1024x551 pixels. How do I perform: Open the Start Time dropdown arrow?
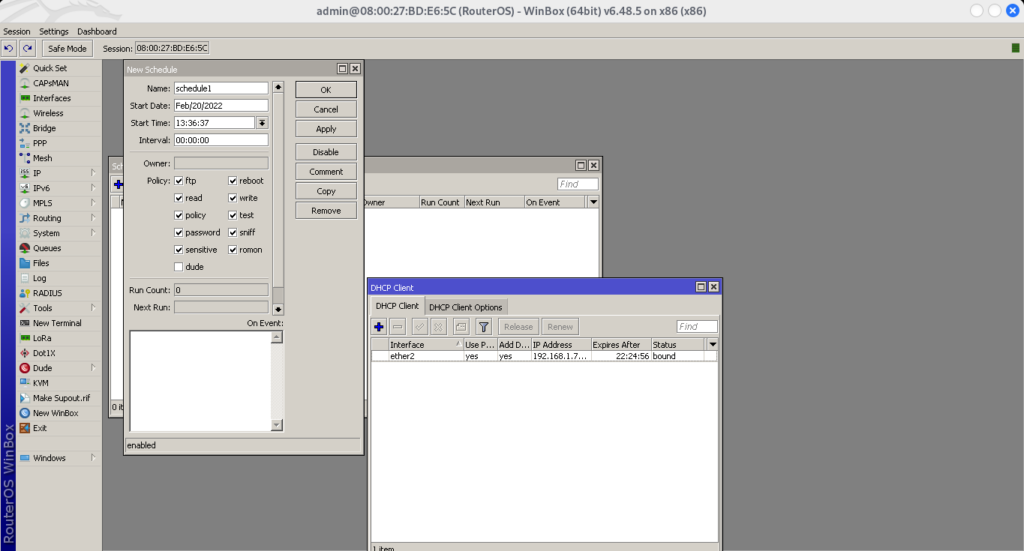click(x=262, y=123)
